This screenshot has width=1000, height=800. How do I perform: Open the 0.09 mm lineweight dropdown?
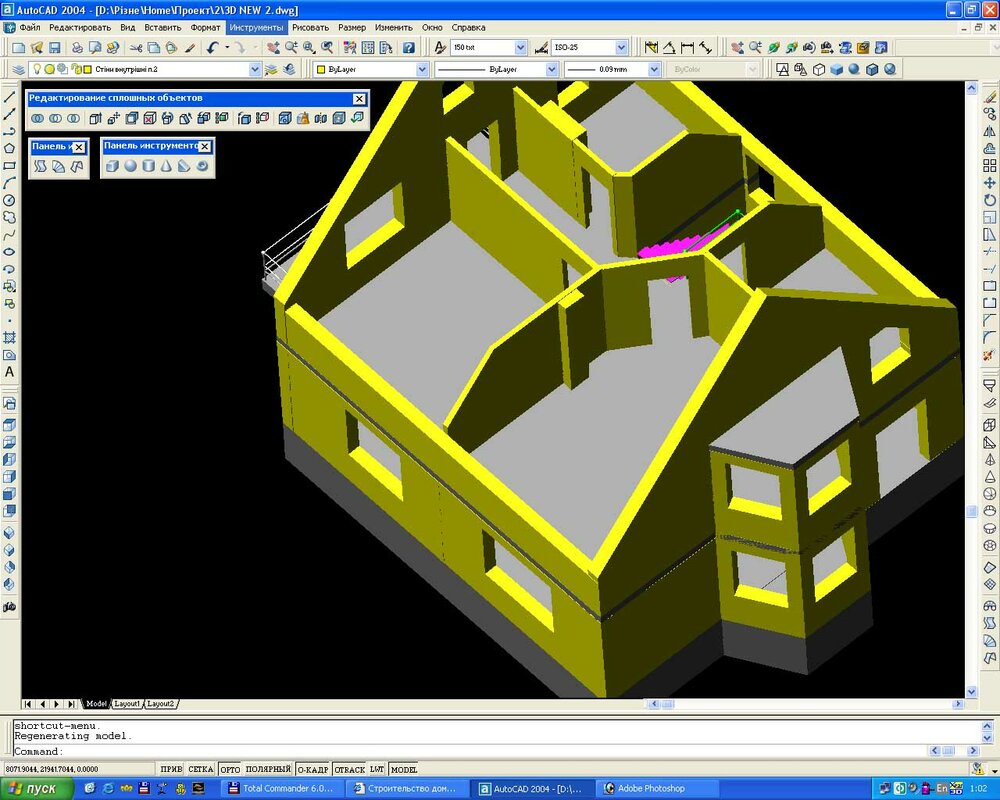654,69
